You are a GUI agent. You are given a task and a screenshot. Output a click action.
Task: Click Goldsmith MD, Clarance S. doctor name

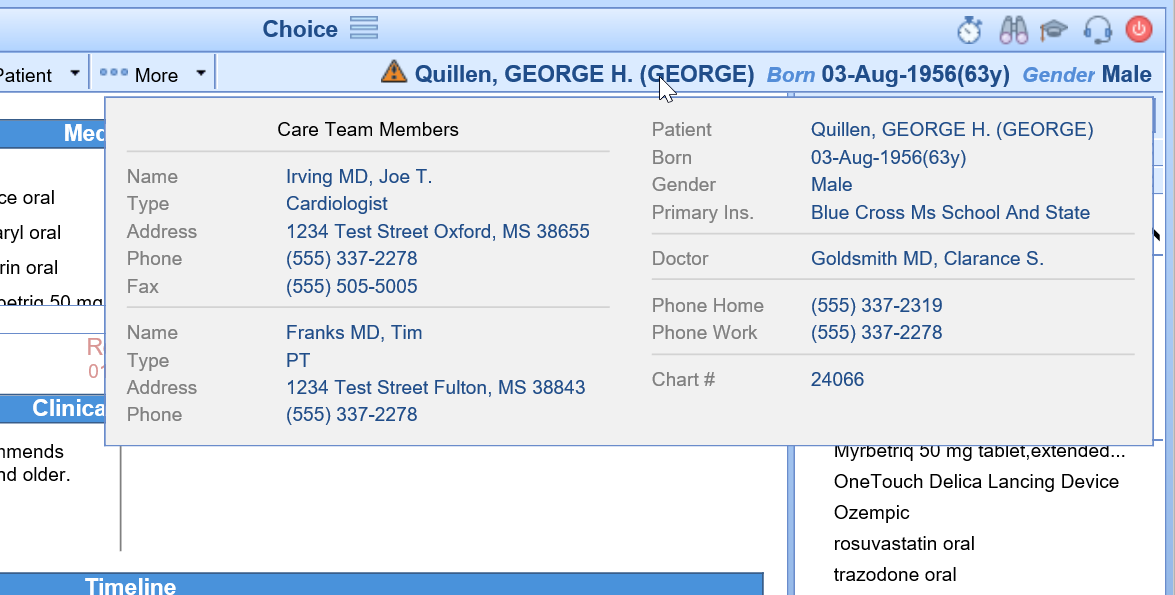927,259
